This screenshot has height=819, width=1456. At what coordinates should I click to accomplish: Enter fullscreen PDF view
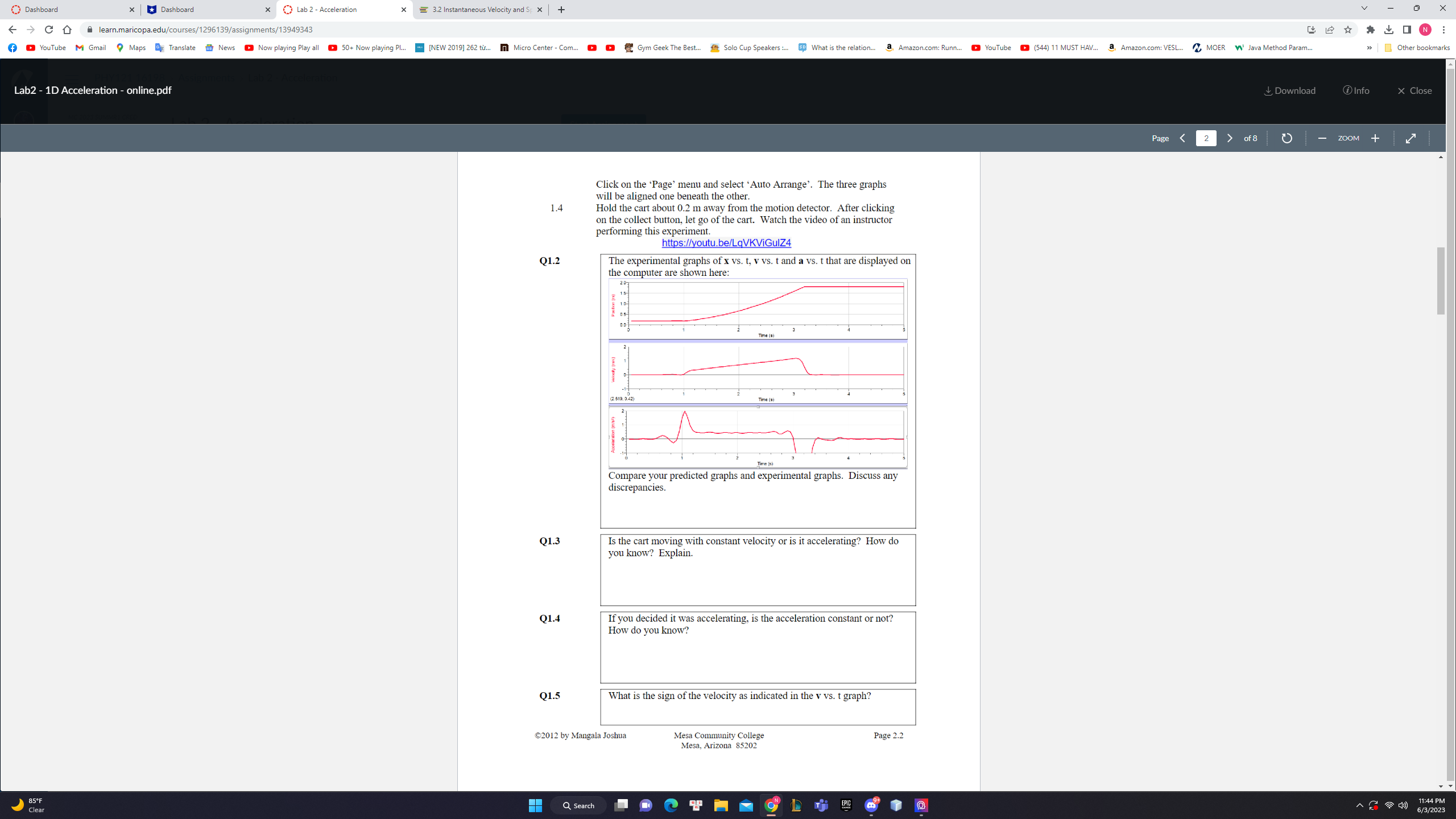(x=1410, y=138)
